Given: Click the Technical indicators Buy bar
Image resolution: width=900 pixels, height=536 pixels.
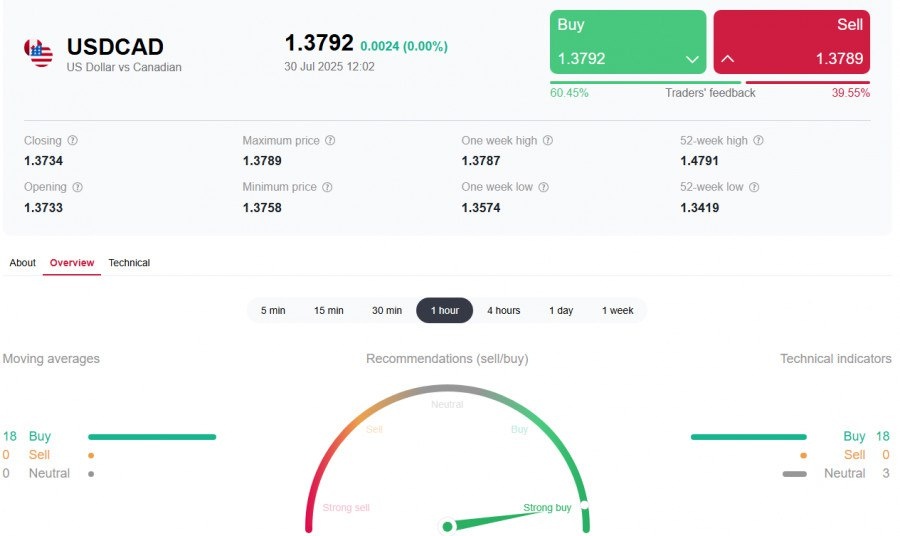Looking at the screenshot, I should tap(748, 437).
